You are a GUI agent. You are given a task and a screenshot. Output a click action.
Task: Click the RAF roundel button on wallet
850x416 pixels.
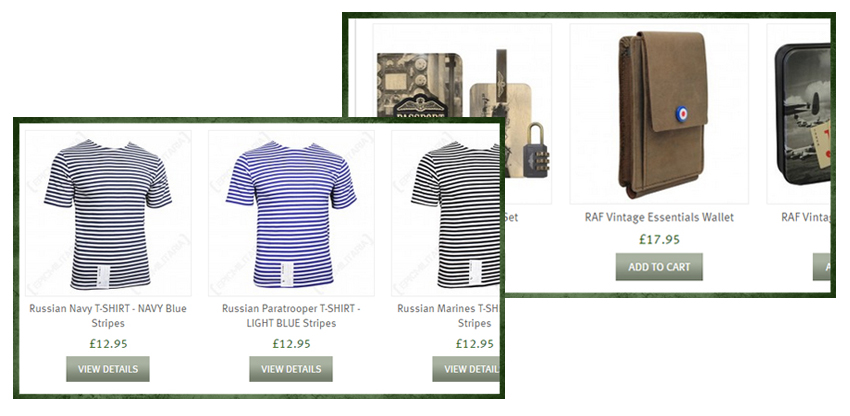[x=682, y=114]
